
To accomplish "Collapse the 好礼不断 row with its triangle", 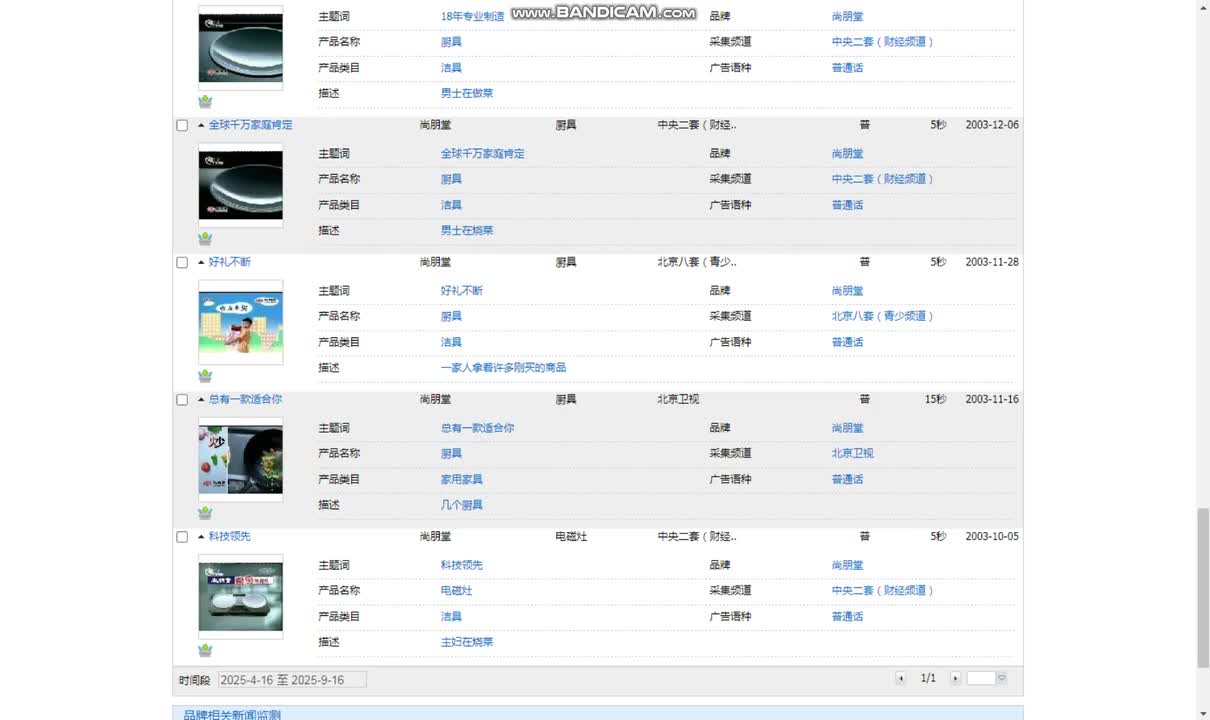I will 201,262.
